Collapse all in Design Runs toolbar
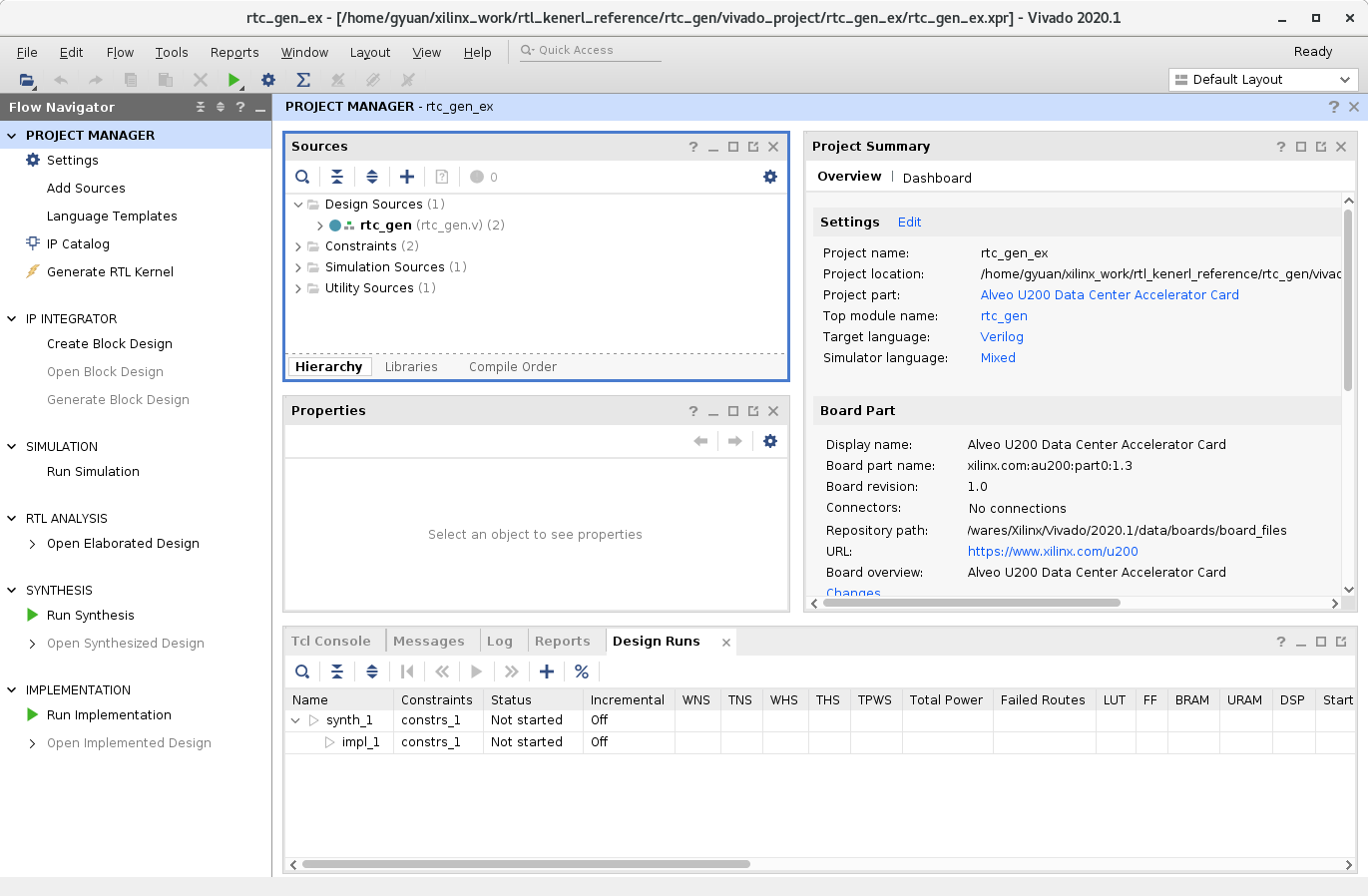 click(x=337, y=672)
